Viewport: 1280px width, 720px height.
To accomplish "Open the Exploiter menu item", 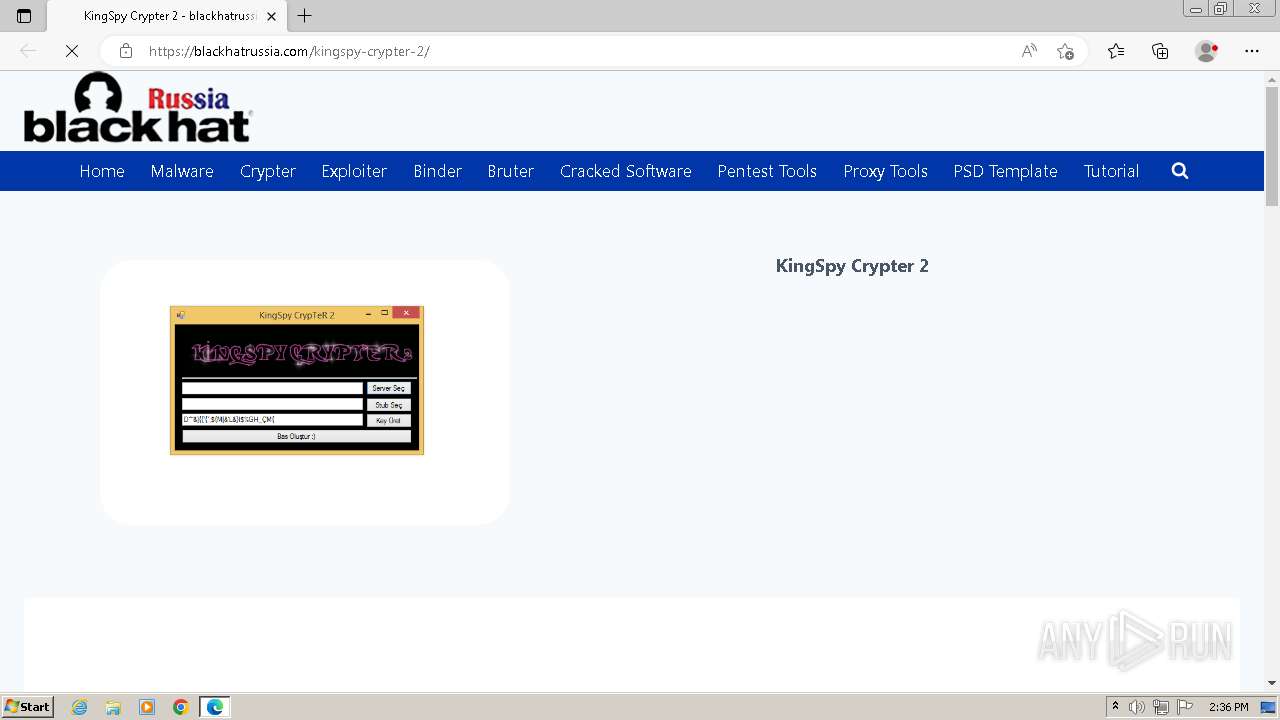I will (354, 171).
